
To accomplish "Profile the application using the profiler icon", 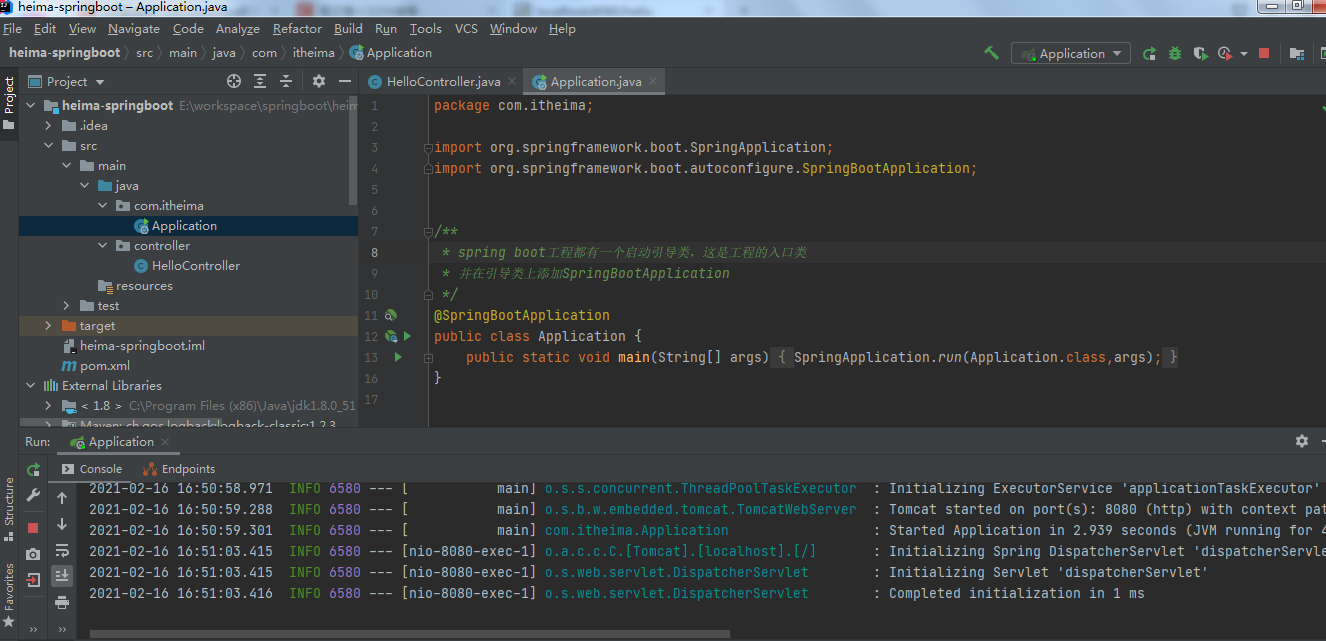I will [x=1223, y=53].
